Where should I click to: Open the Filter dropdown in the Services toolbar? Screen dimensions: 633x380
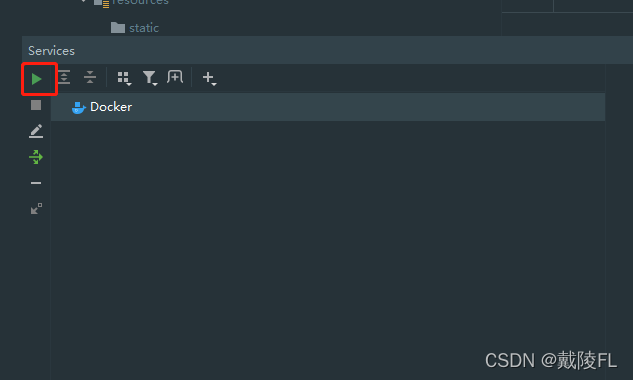click(150, 78)
